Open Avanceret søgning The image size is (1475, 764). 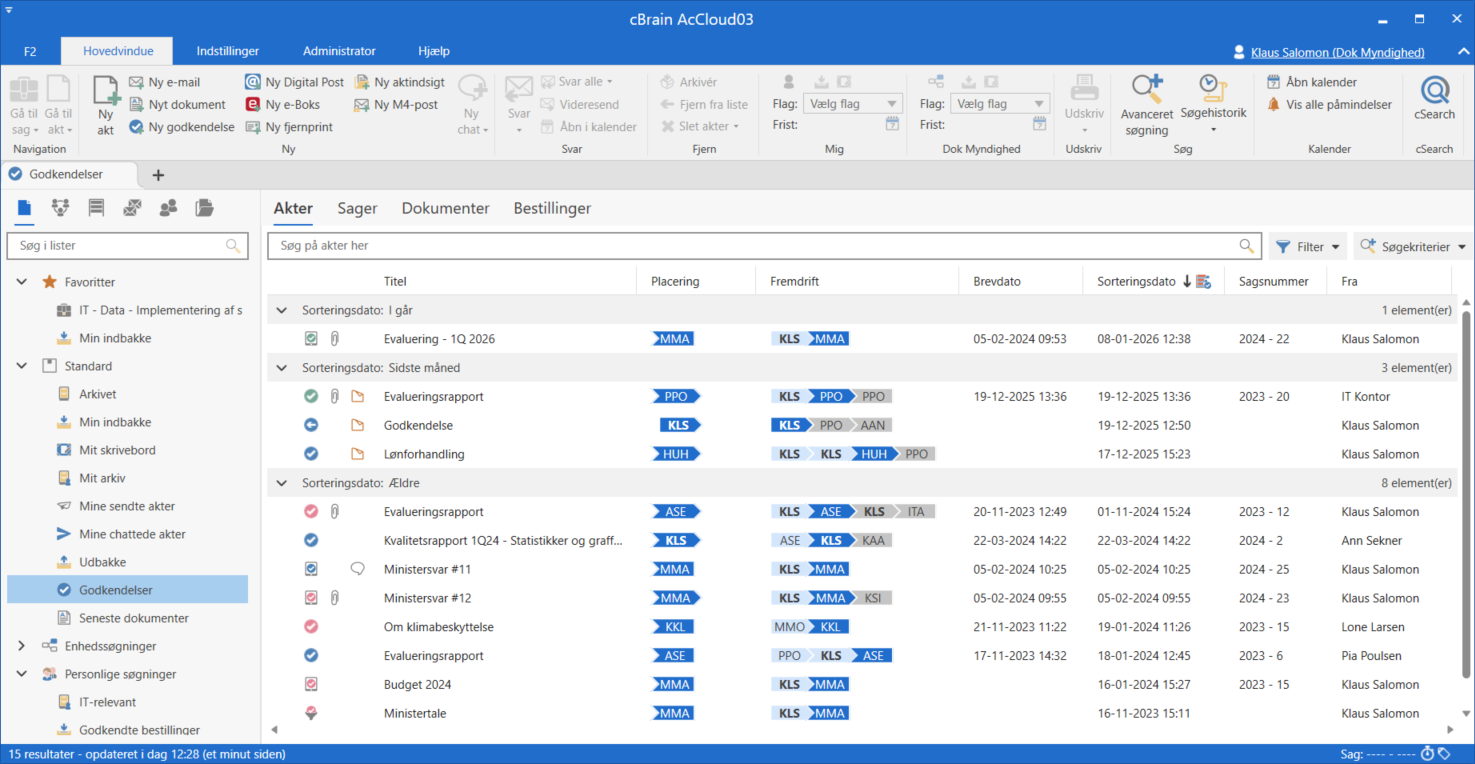point(1146,105)
